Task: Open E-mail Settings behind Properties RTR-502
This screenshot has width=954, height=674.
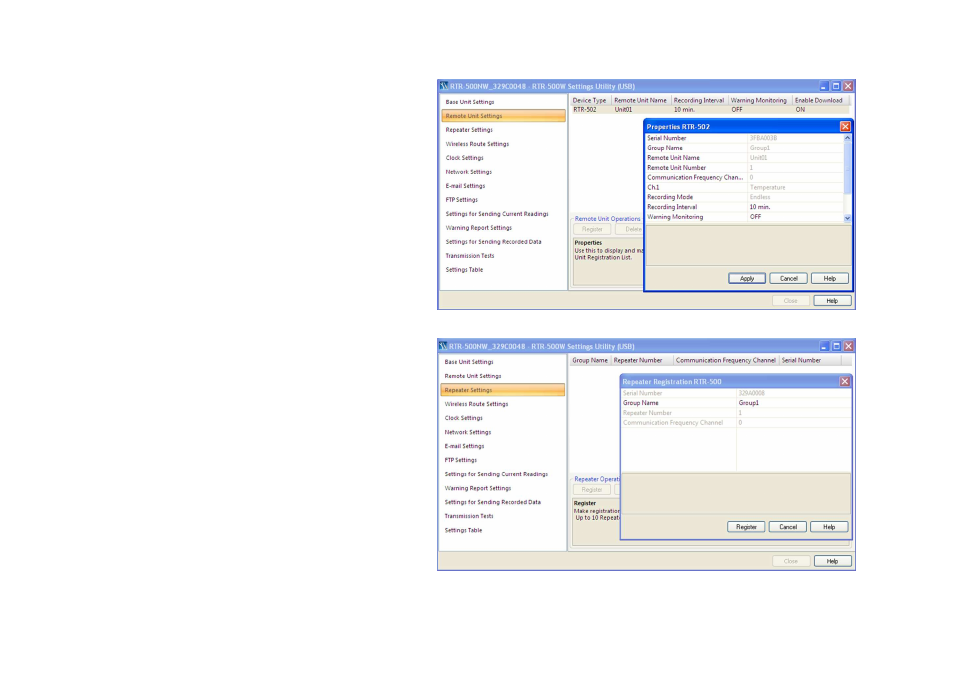Action: 465,186
